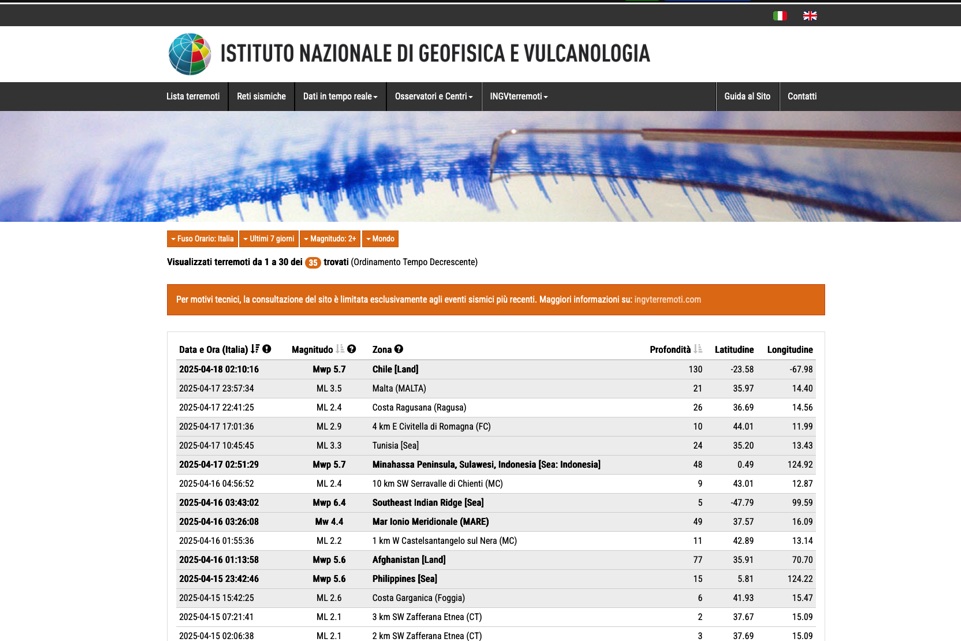961x641 pixels.
Task: Click the info icon next to Zona header
Action: click(397, 349)
